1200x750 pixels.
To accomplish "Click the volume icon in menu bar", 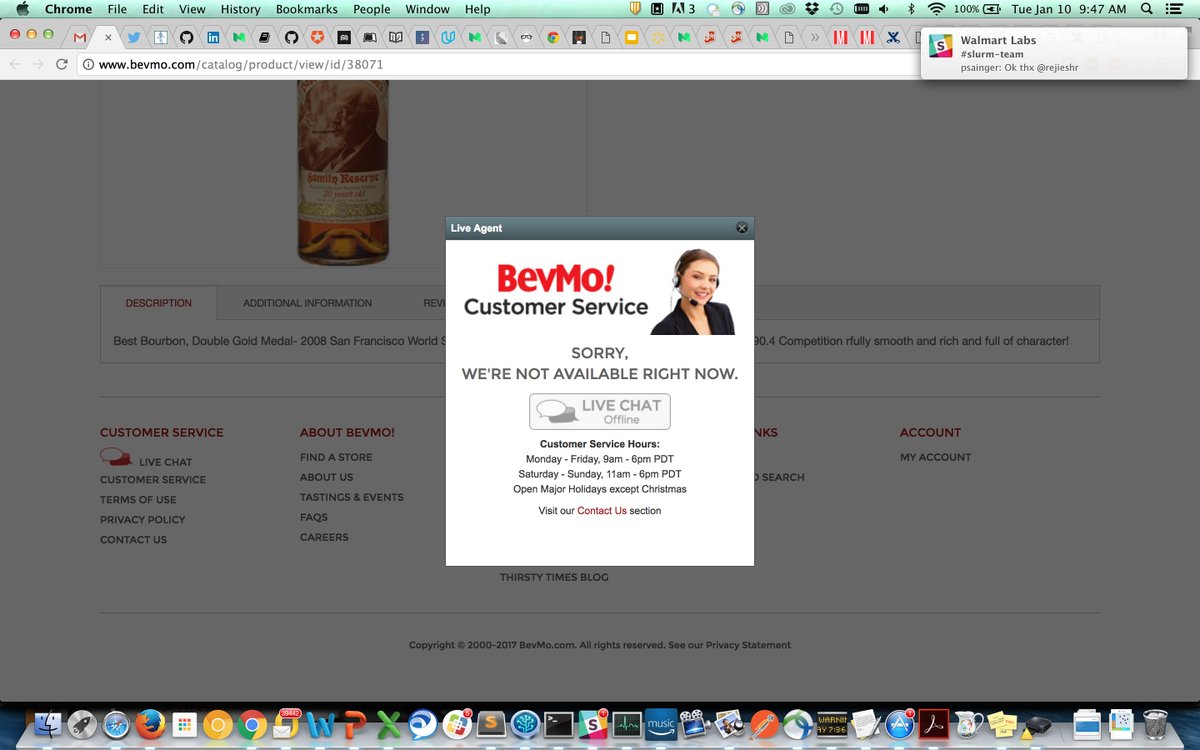I will coord(886,9).
